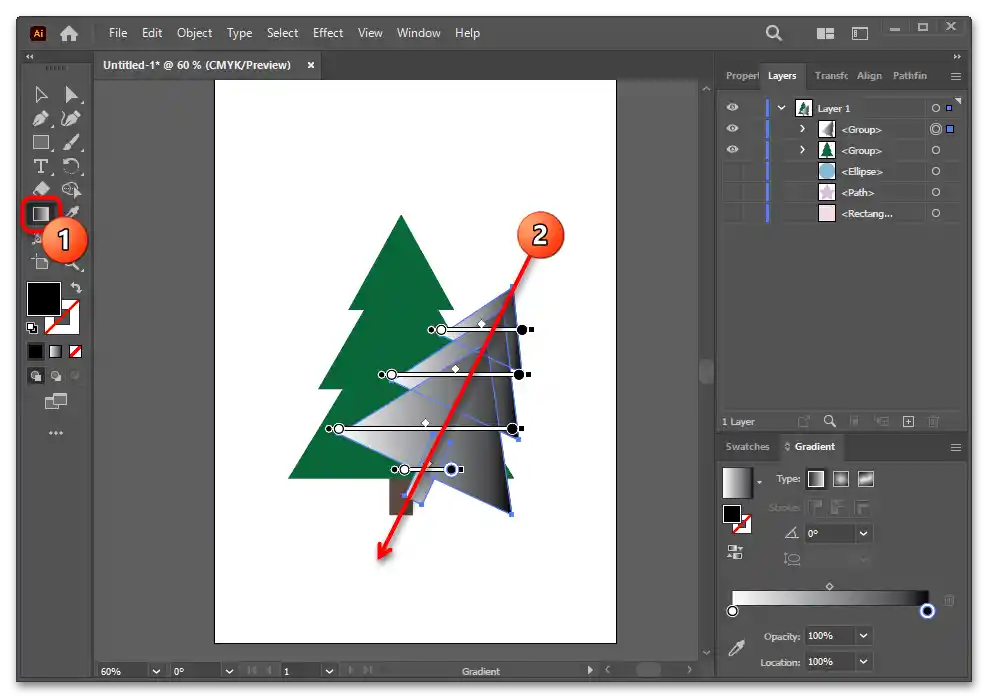This screenshot has width=988, height=698.
Task: Click the Freeform Gradient type icon
Action: (x=866, y=479)
